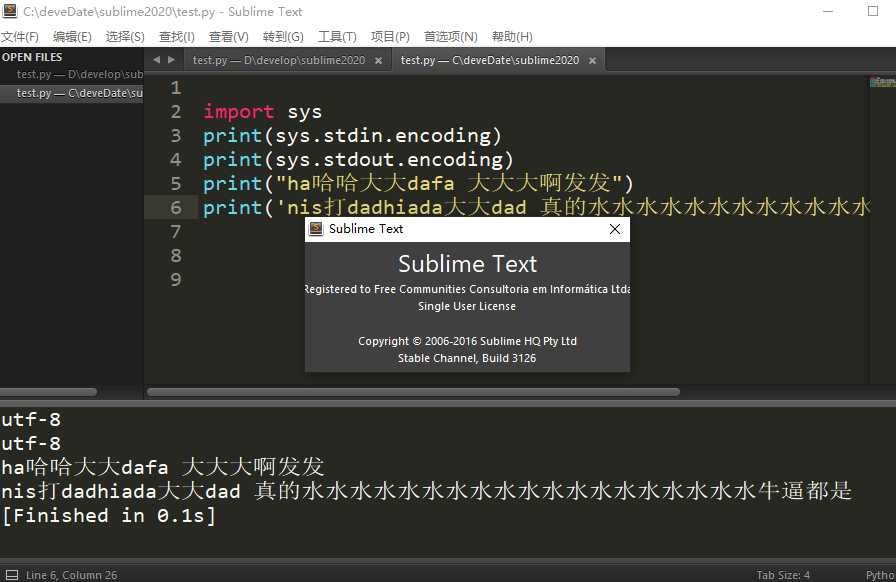The height and width of the screenshot is (582, 896).
Task: Click the output line starting with nis打dadhiada
Action: pyautogui.click(x=426, y=491)
